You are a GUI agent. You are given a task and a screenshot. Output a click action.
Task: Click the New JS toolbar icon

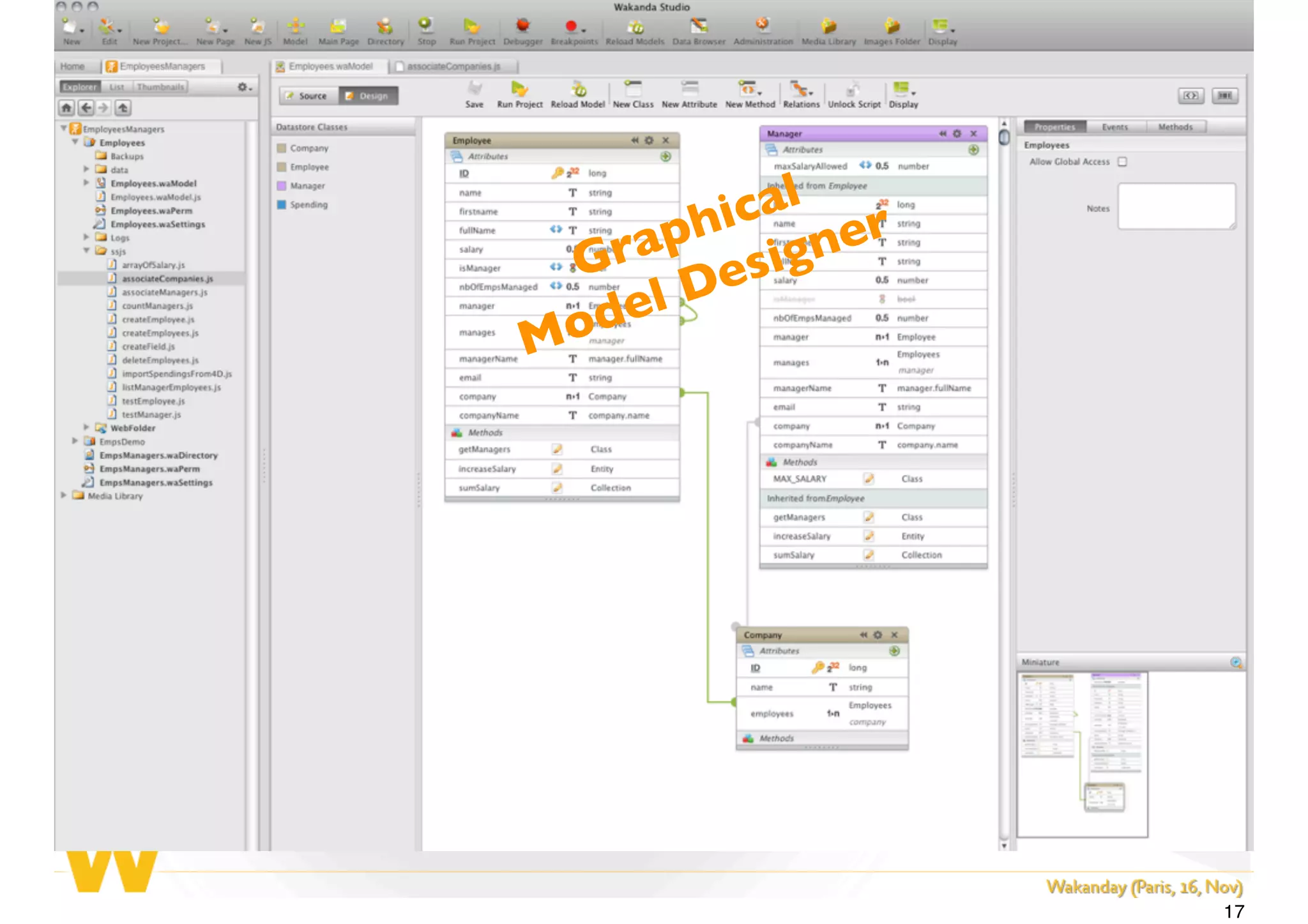[257, 27]
